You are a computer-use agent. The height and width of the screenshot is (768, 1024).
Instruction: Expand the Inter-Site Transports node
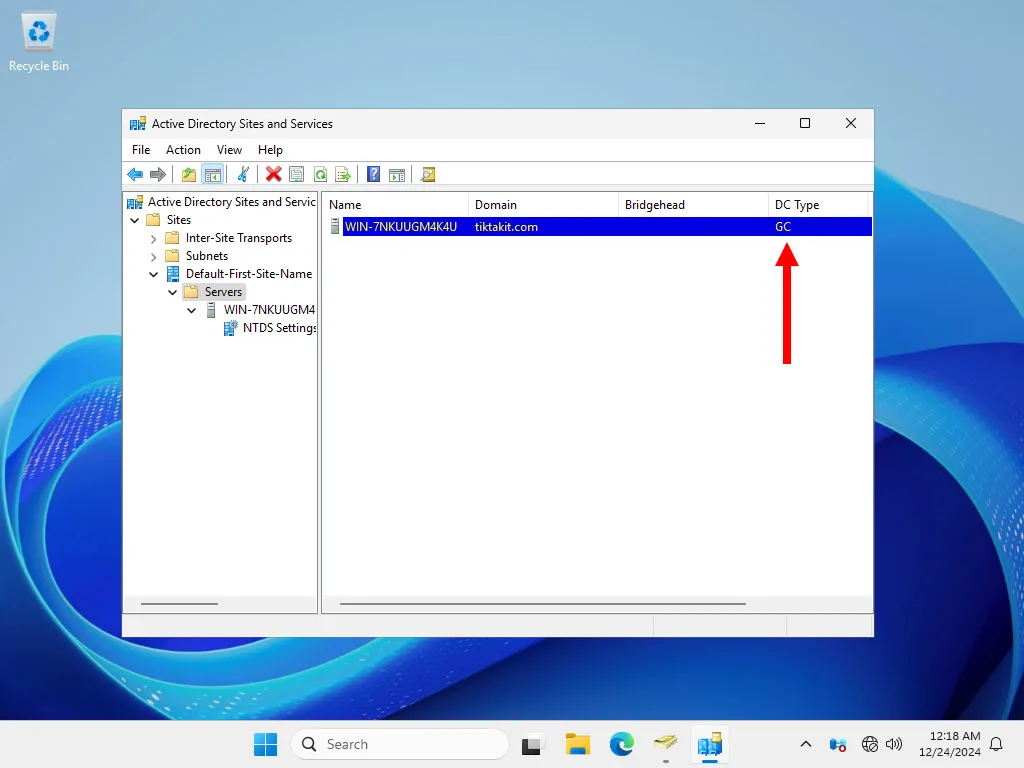pos(153,238)
